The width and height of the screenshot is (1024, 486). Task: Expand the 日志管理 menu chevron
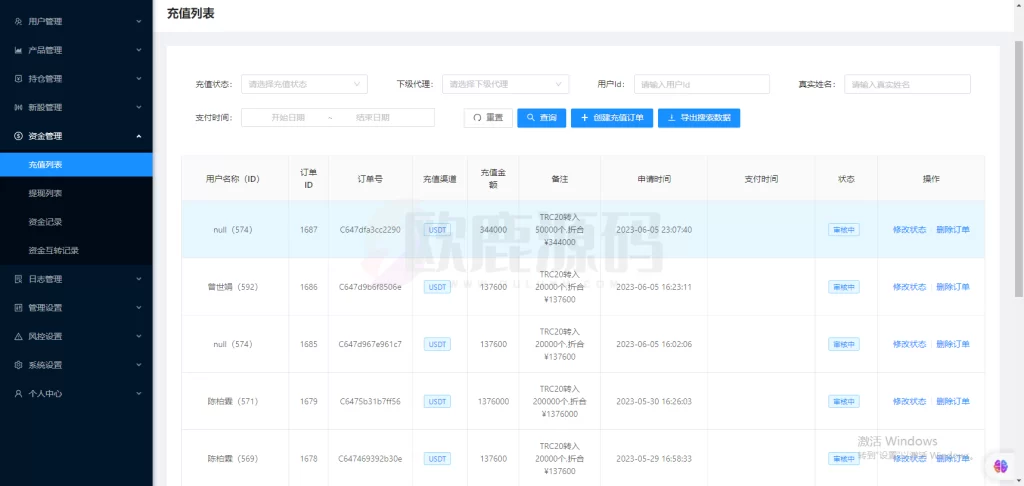point(138,279)
